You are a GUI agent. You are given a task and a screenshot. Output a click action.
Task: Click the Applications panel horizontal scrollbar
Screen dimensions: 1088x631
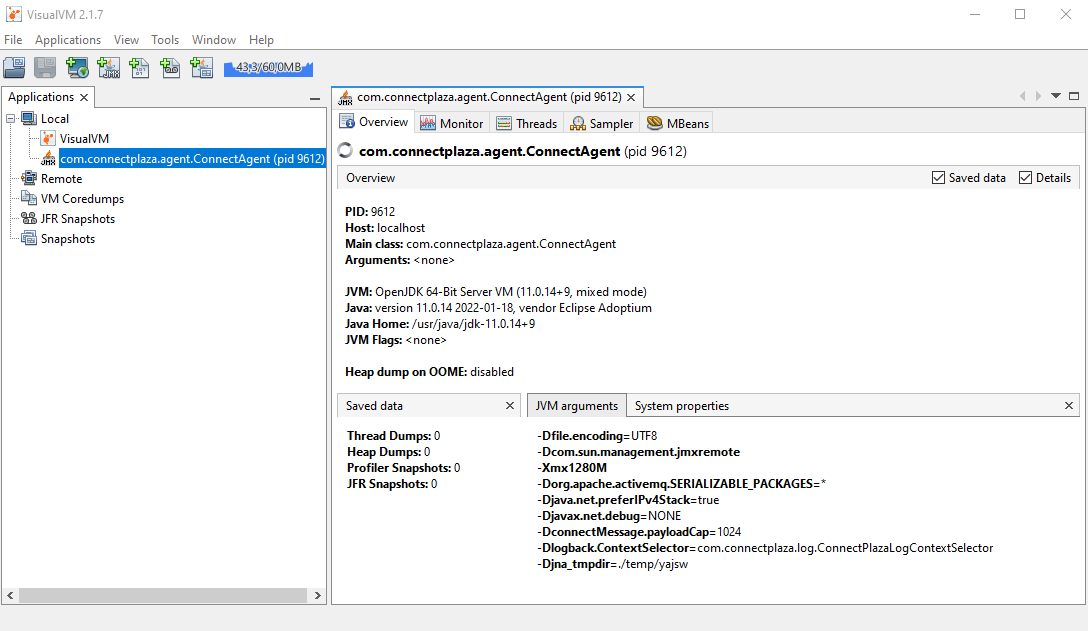[x=160, y=595]
